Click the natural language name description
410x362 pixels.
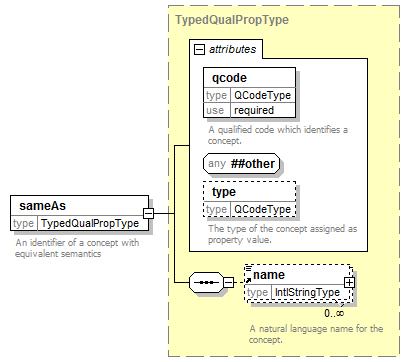point(316,334)
